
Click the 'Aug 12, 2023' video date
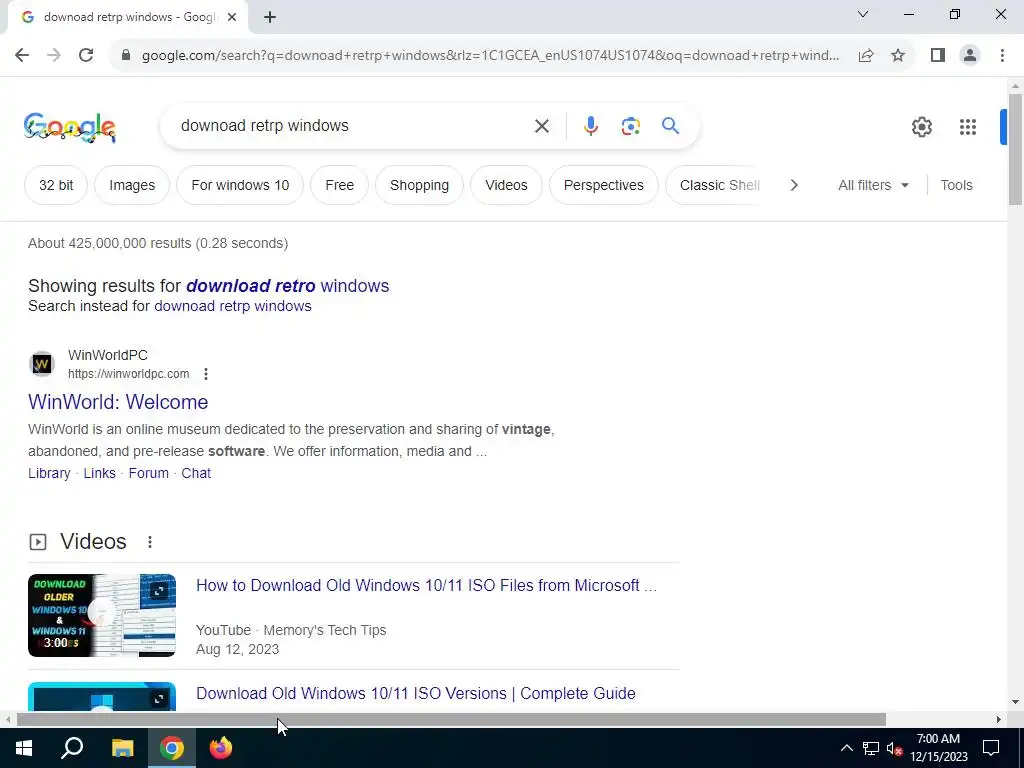[238, 649]
